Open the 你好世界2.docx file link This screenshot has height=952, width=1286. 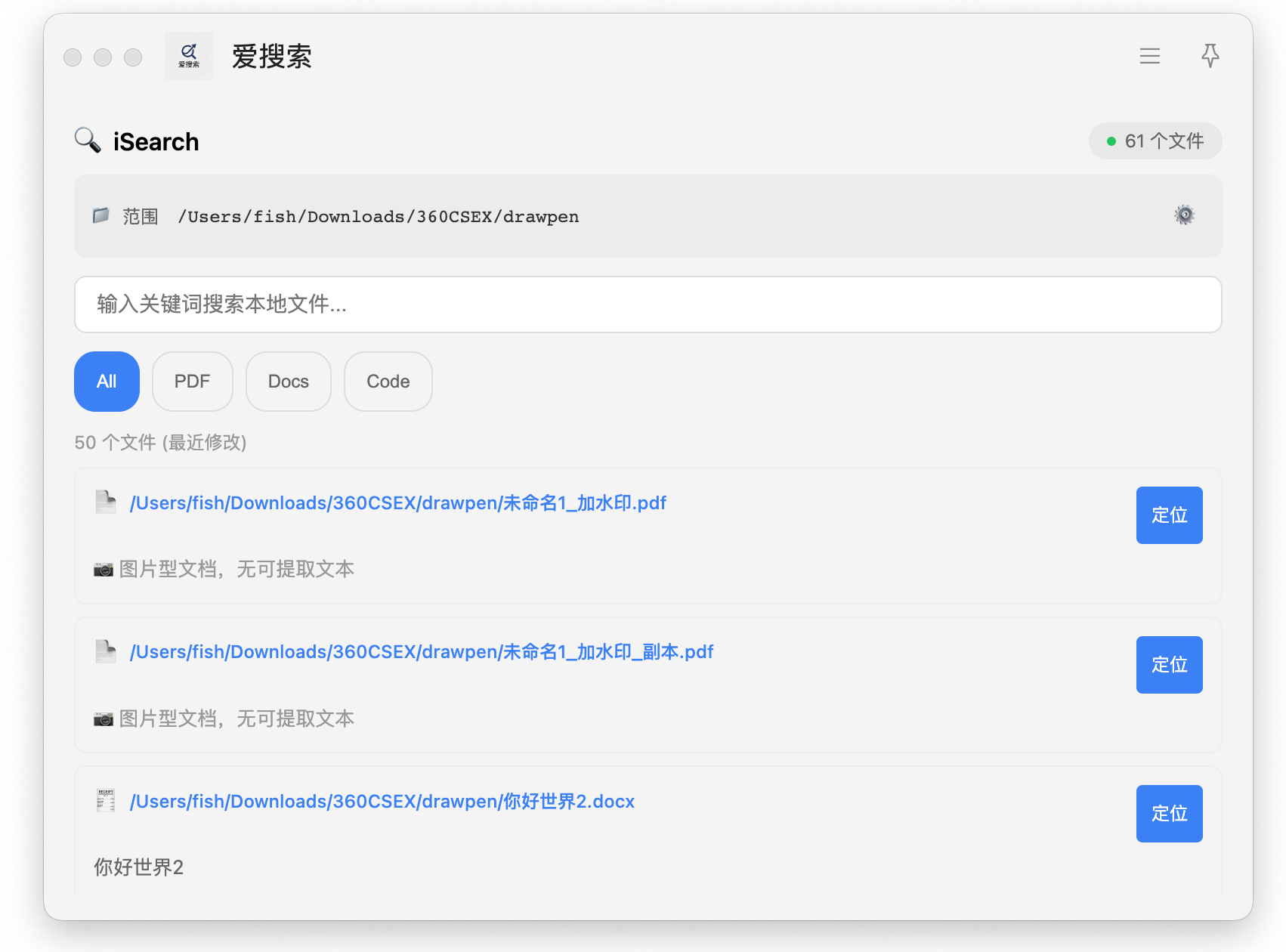click(382, 802)
